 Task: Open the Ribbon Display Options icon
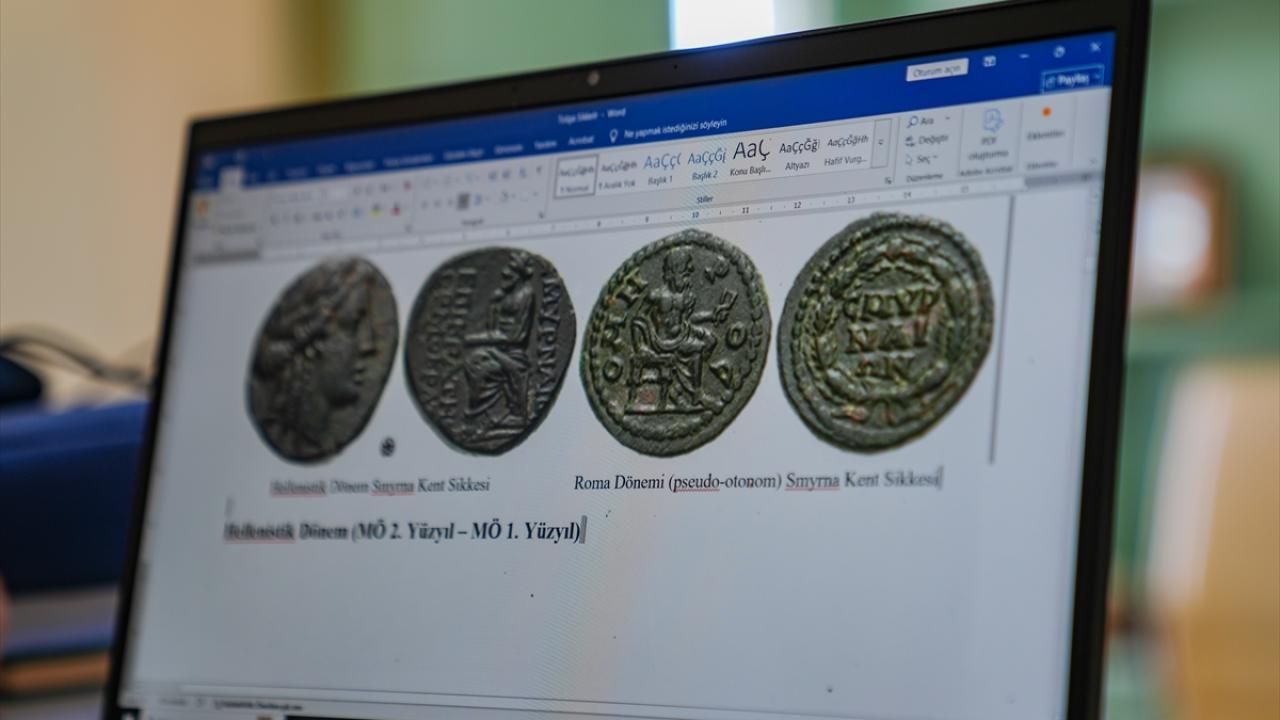pyautogui.click(x=989, y=61)
